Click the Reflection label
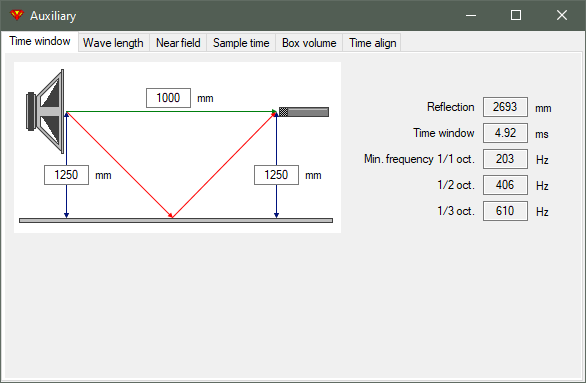Viewport: 586px width, 383px height. pyautogui.click(x=451, y=107)
